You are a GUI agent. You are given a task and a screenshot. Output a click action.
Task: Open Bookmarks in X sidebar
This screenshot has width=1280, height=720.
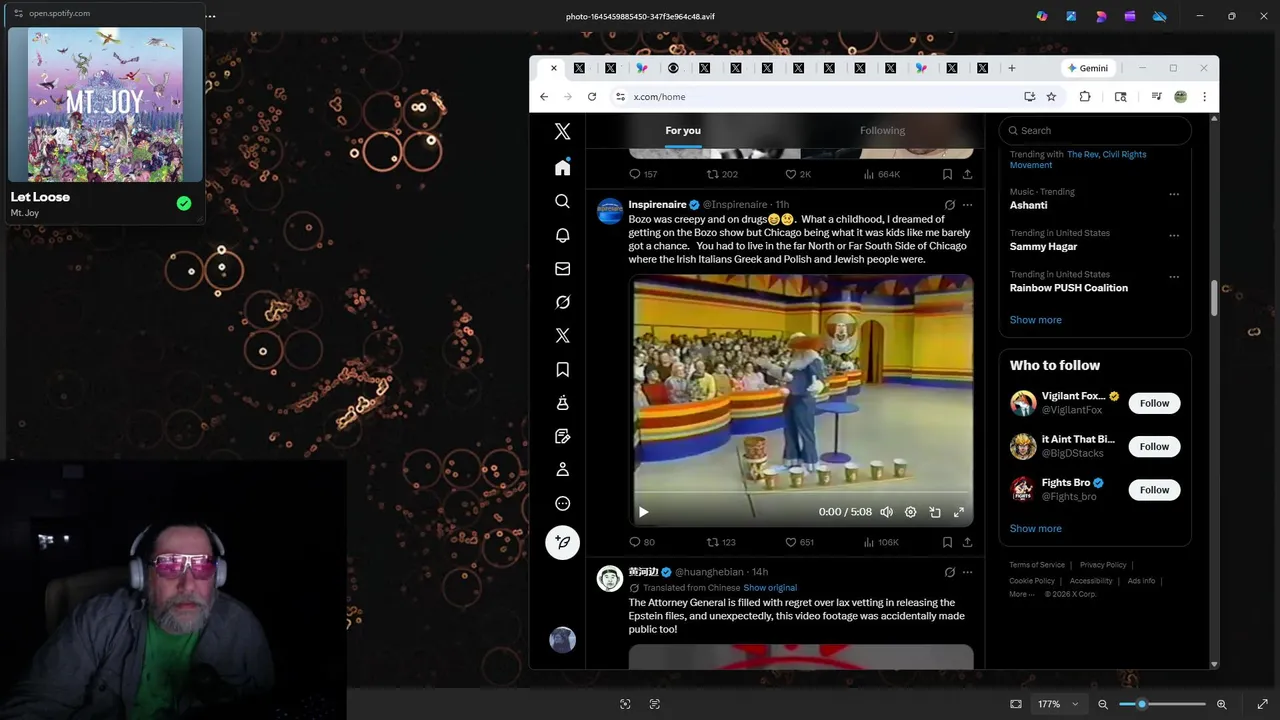click(562, 369)
